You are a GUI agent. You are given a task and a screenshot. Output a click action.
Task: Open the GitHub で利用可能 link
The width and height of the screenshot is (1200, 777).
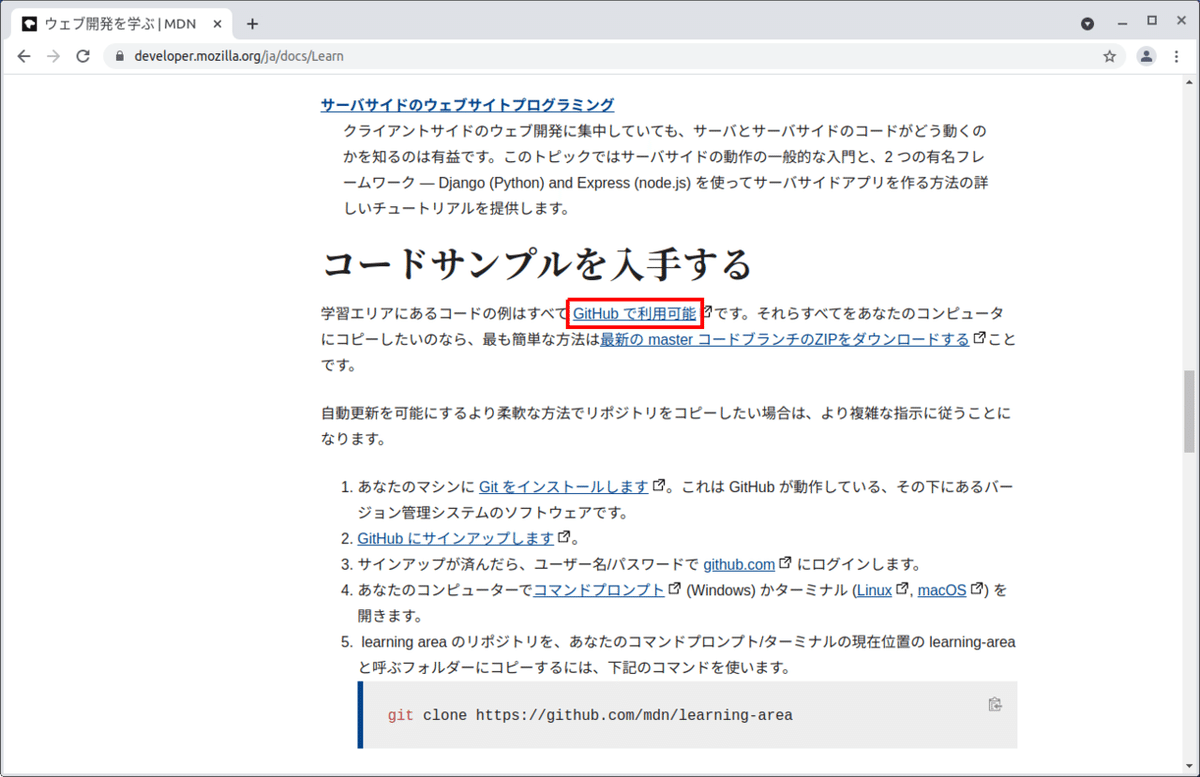634,313
